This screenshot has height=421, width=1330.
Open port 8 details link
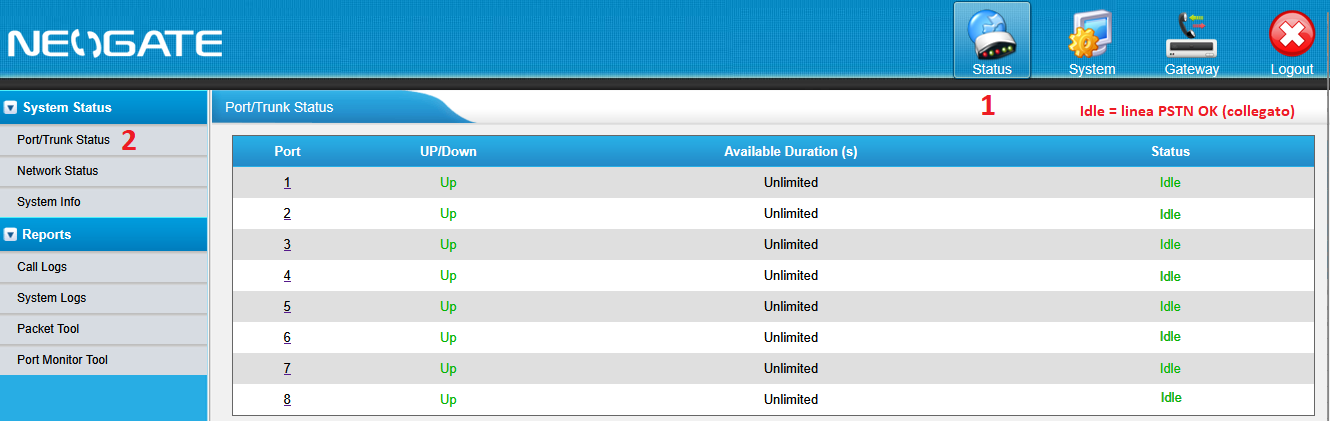pyautogui.click(x=287, y=399)
